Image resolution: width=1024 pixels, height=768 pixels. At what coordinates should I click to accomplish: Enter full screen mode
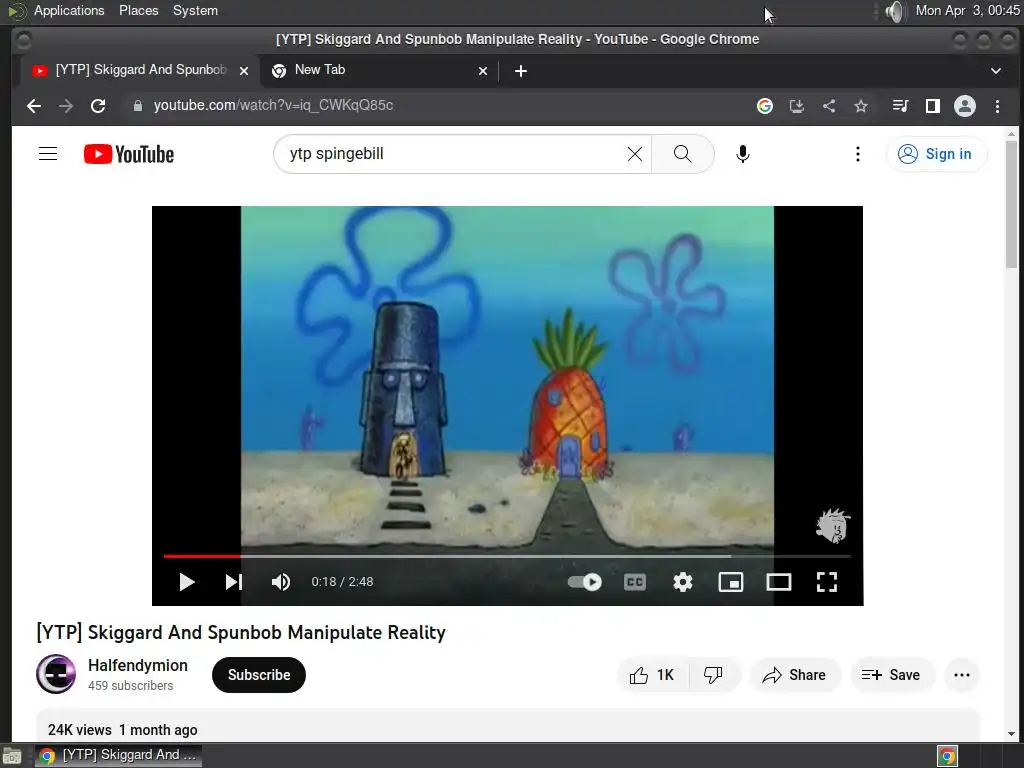coord(827,582)
